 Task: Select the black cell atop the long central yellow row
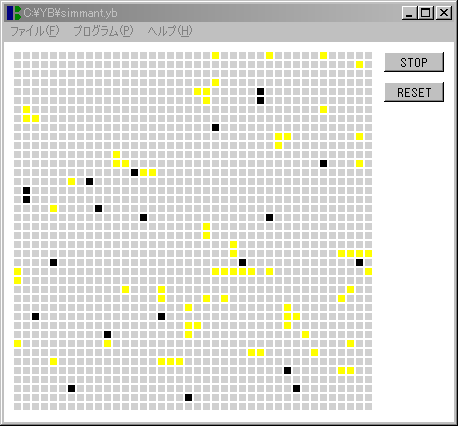coord(242,262)
